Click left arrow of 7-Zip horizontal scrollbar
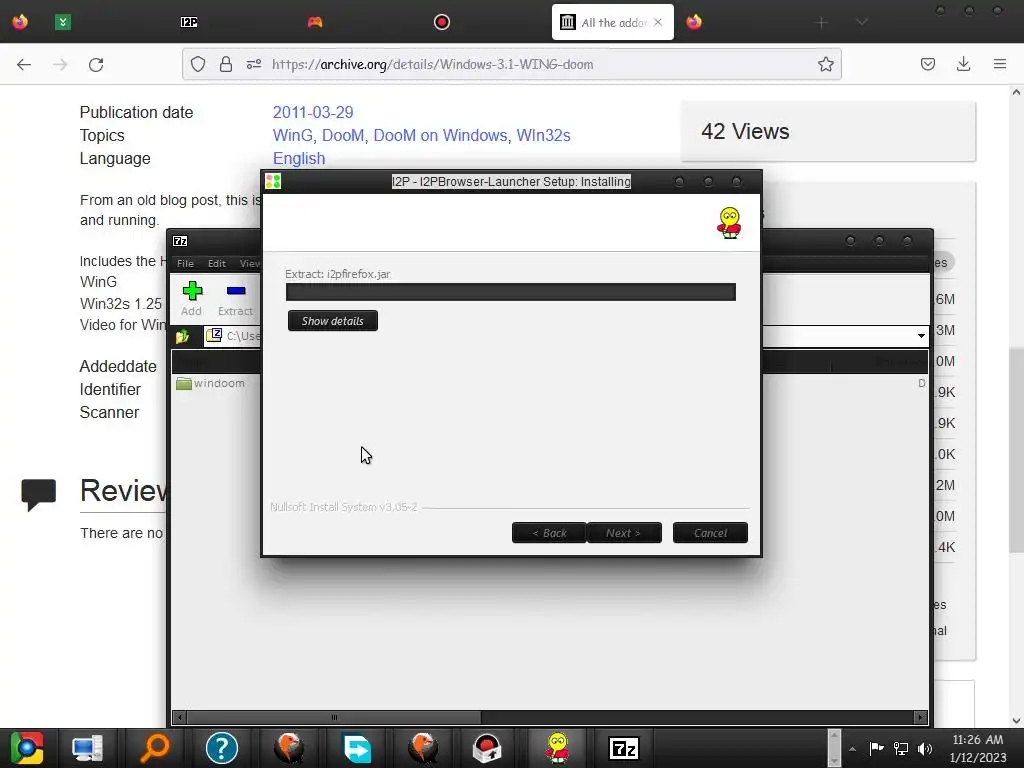Image resolution: width=1024 pixels, height=768 pixels. (x=180, y=717)
